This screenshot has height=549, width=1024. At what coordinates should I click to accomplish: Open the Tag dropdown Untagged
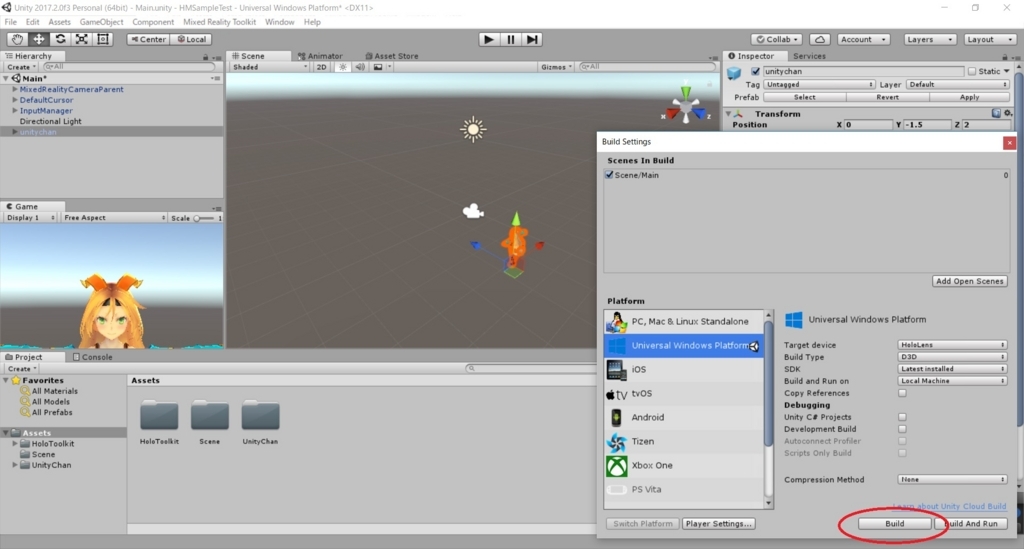coord(819,84)
